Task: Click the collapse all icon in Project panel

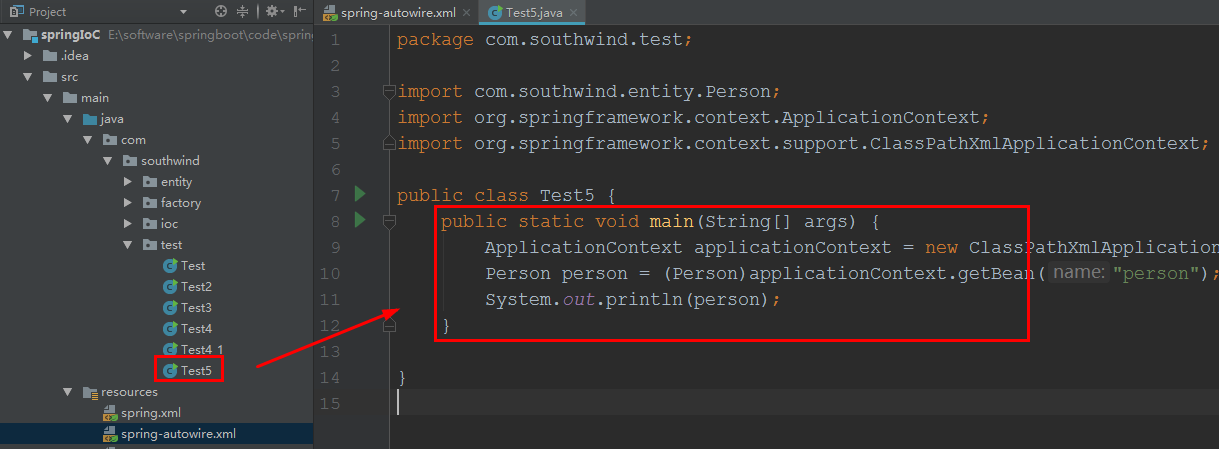Action: click(x=244, y=12)
